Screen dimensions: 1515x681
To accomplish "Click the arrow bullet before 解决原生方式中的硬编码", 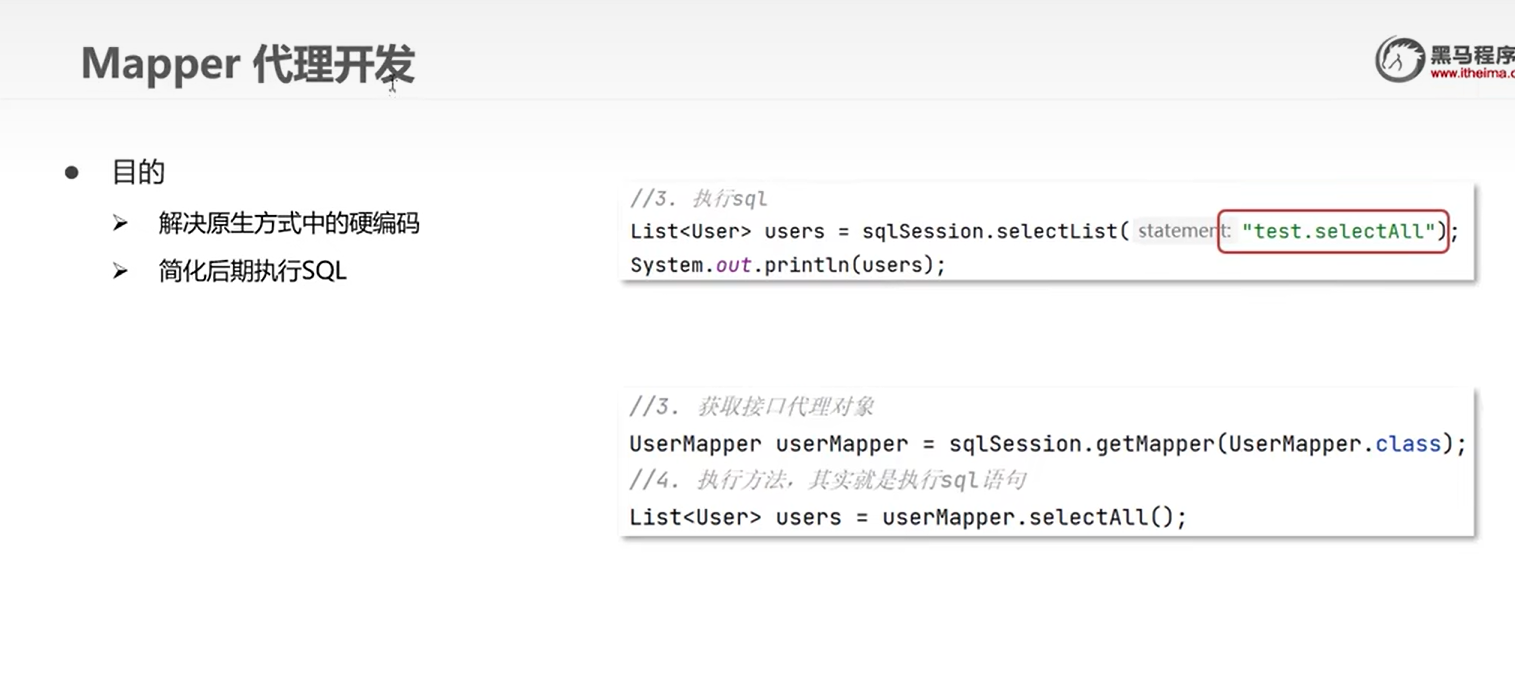I will pyautogui.click(x=121, y=223).
